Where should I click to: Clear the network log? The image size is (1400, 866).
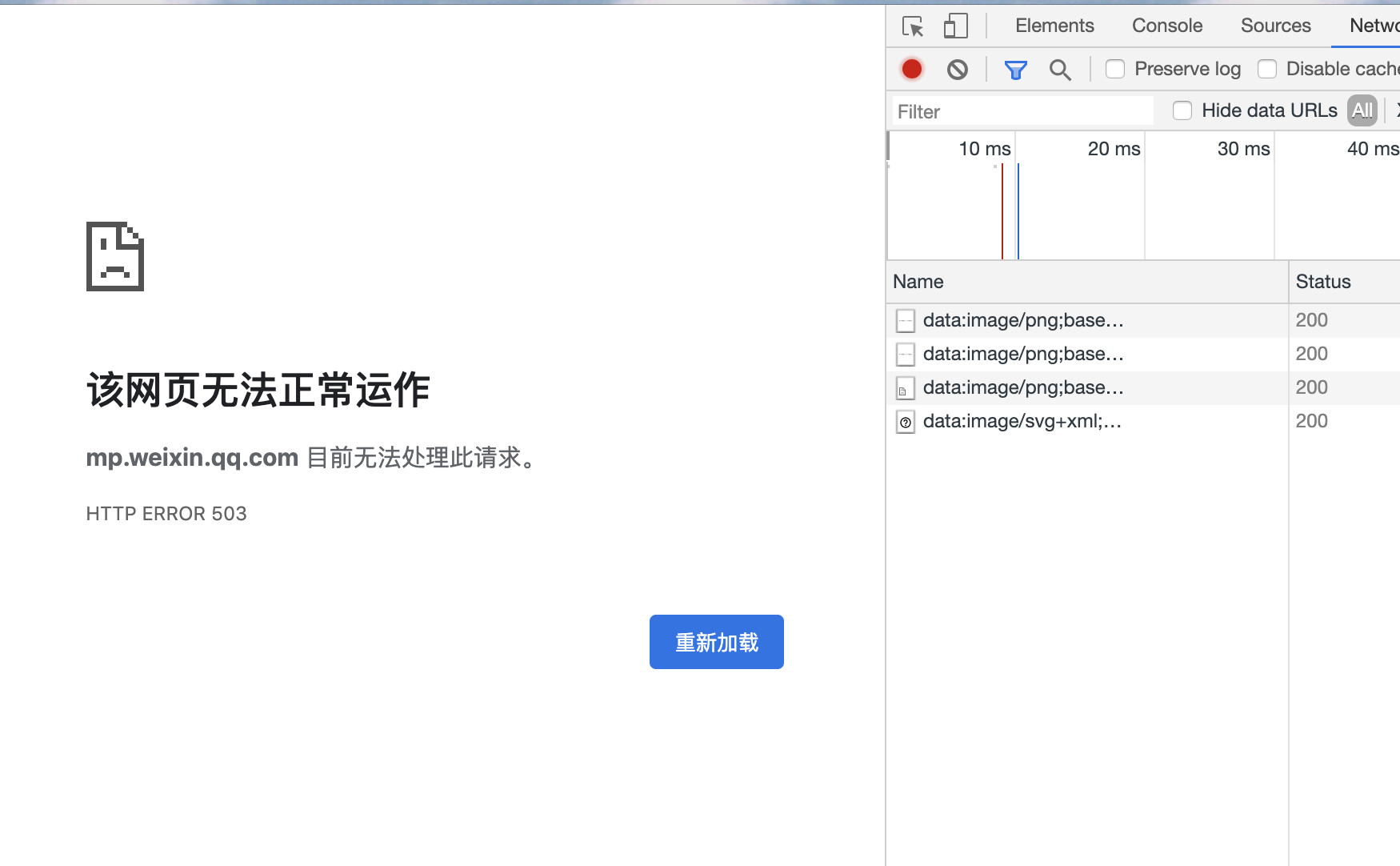tap(957, 70)
